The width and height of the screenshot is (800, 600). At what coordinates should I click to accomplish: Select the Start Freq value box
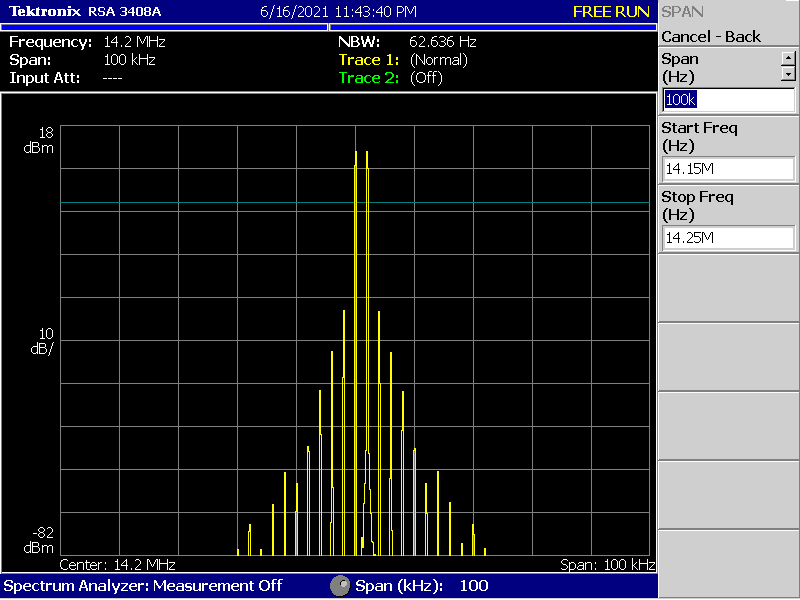pyautogui.click(x=728, y=169)
